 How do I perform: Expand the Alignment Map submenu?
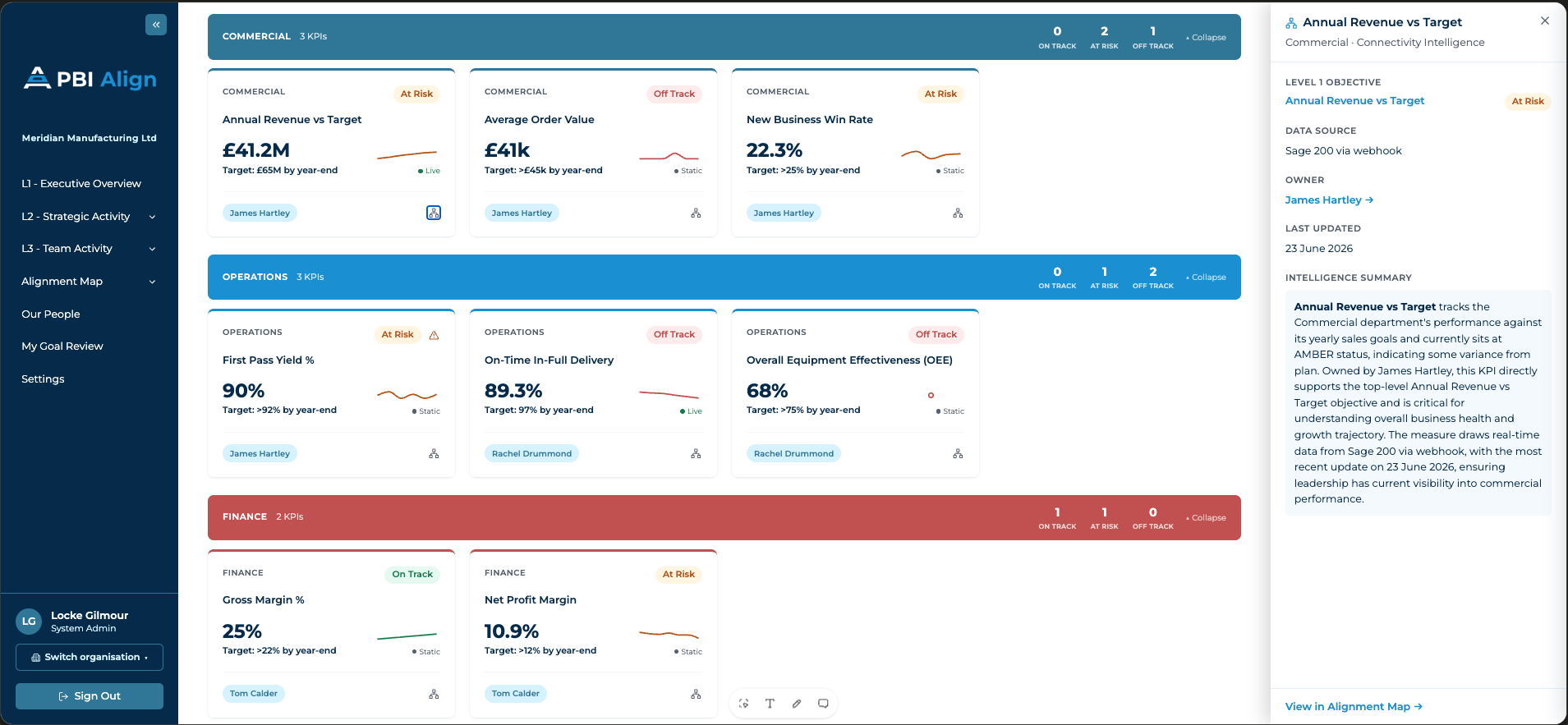tap(152, 282)
